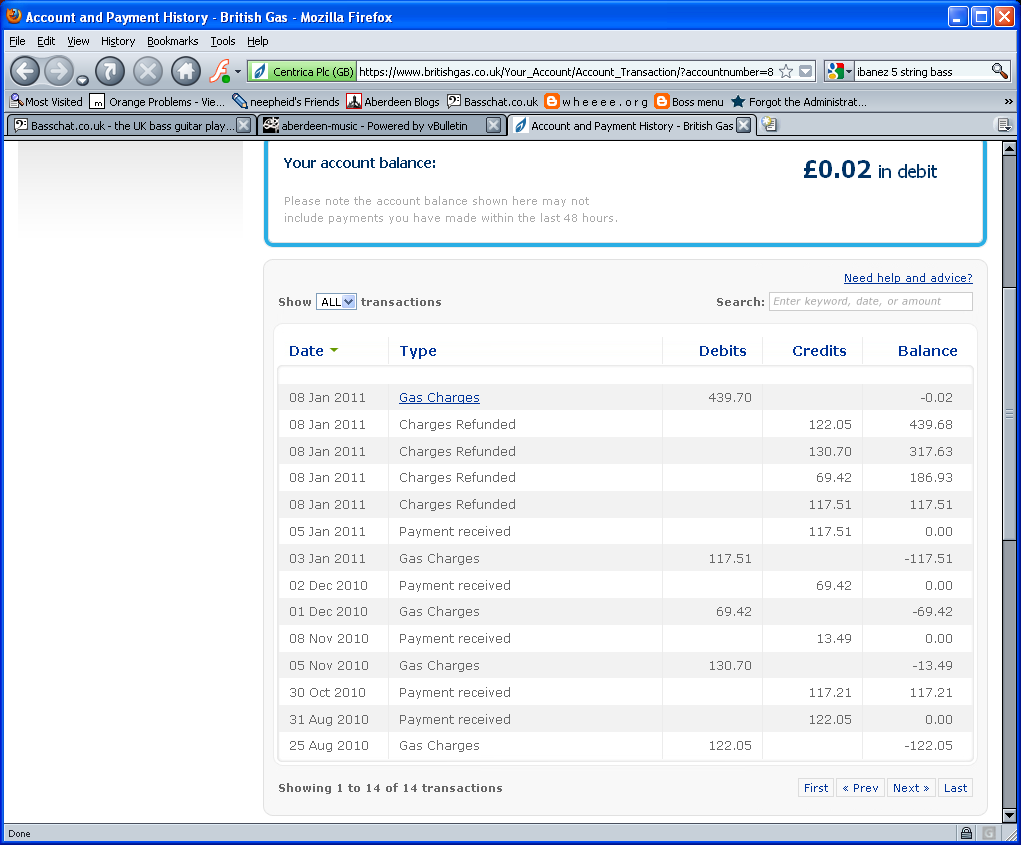
Task: Go to the Last page of transactions
Action: pos(955,788)
